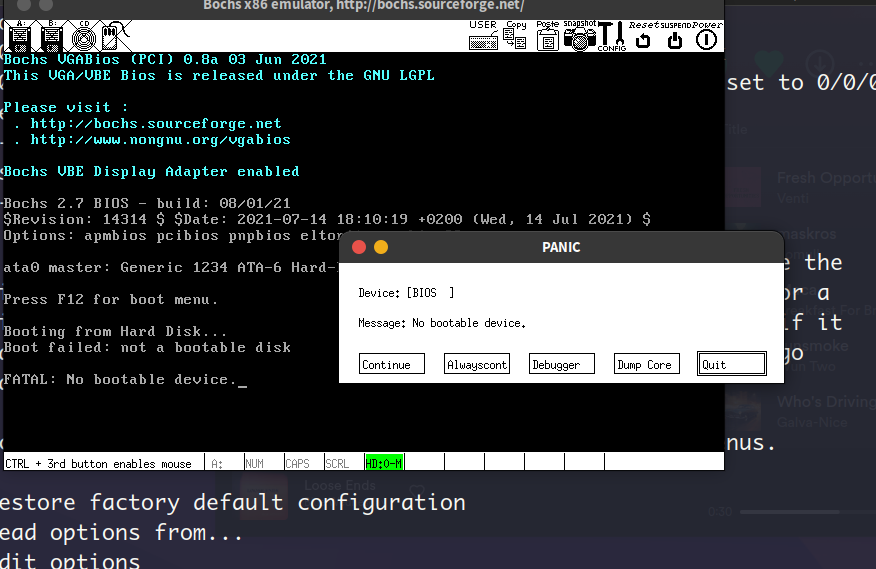
Task: Toggle the mouse capture icon
Action: tap(115, 36)
